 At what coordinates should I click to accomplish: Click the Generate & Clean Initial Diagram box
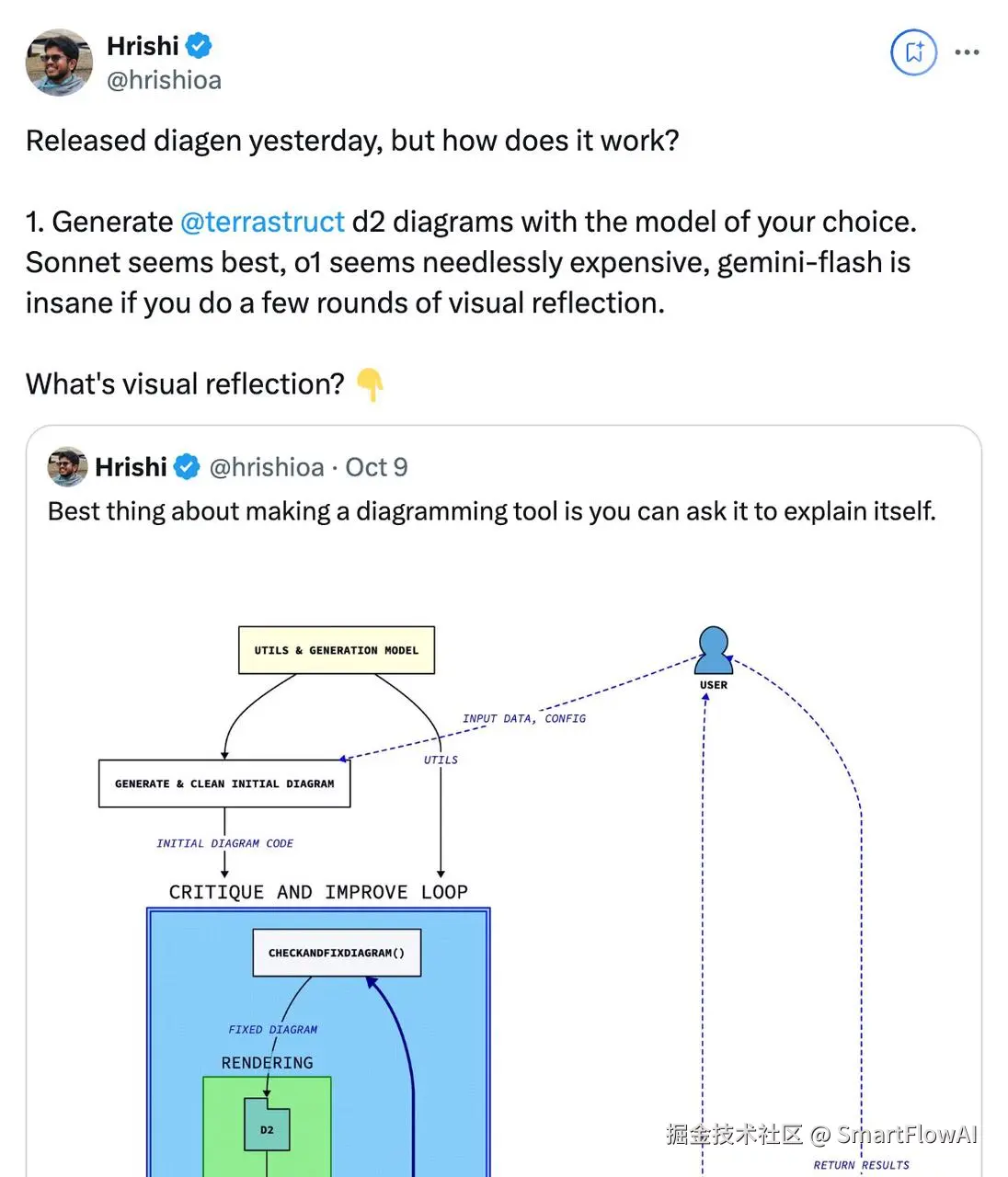[x=224, y=783]
